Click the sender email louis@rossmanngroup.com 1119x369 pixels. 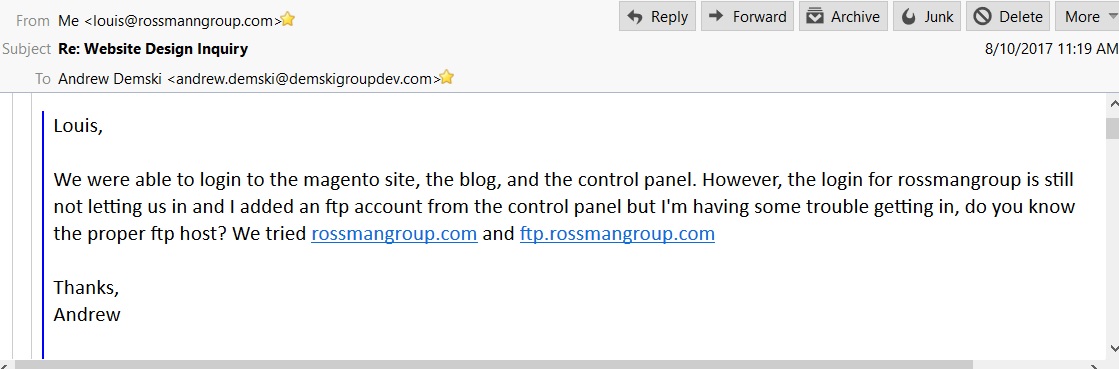pos(183,21)
